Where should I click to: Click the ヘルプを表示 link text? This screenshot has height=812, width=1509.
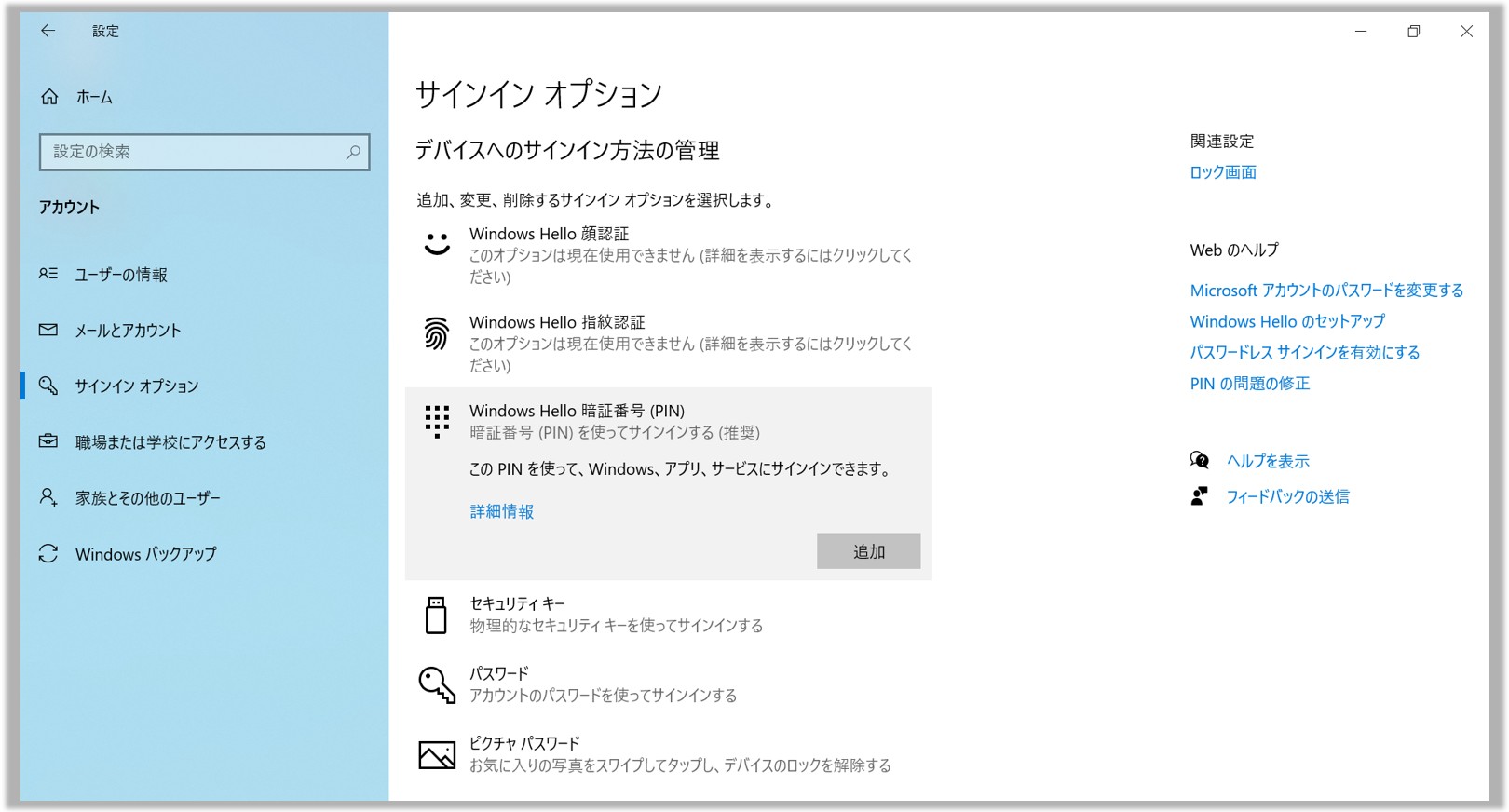tap(1268, 461)
